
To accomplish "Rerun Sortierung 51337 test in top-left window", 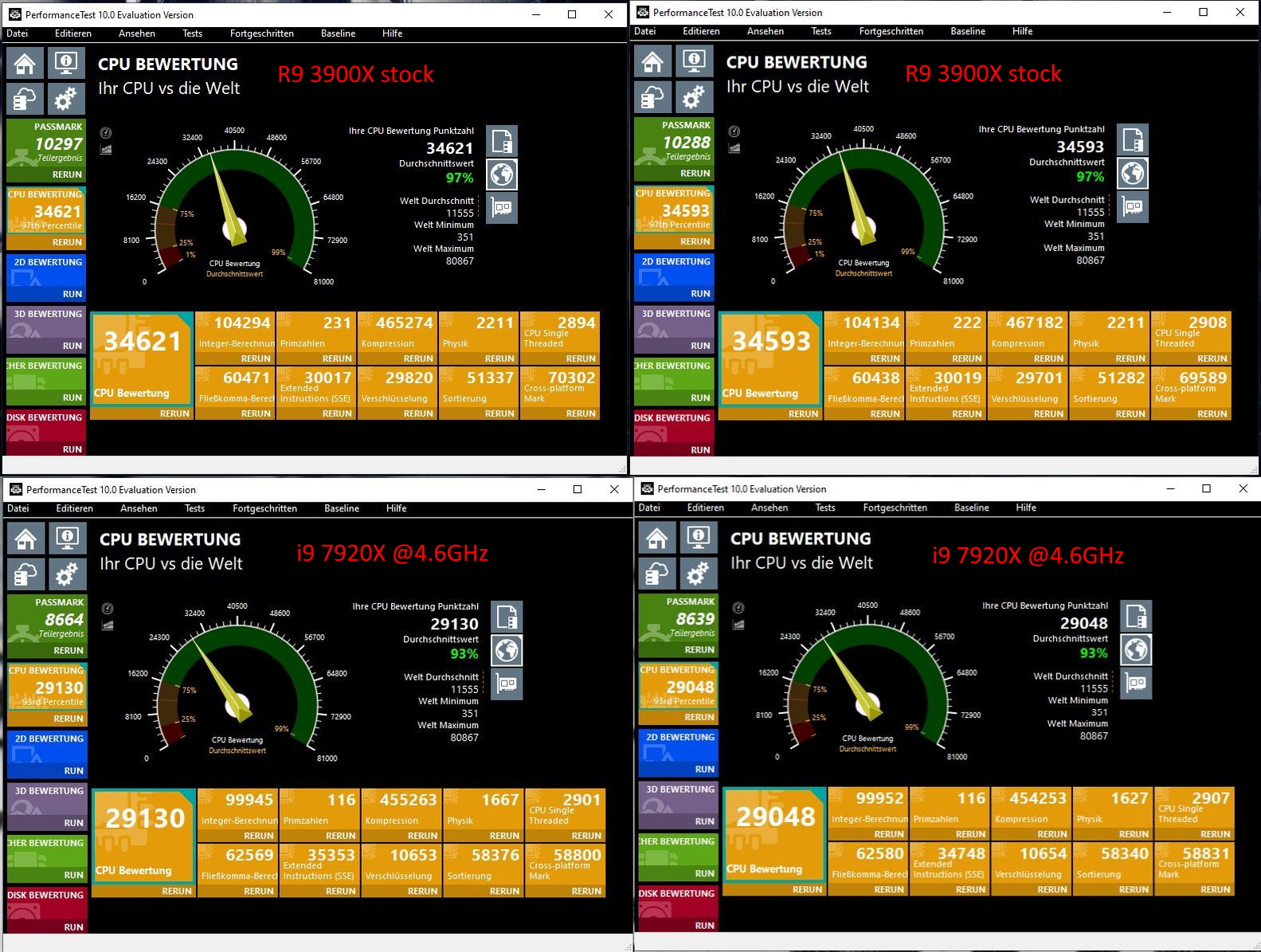I will (x=499, y=413).
